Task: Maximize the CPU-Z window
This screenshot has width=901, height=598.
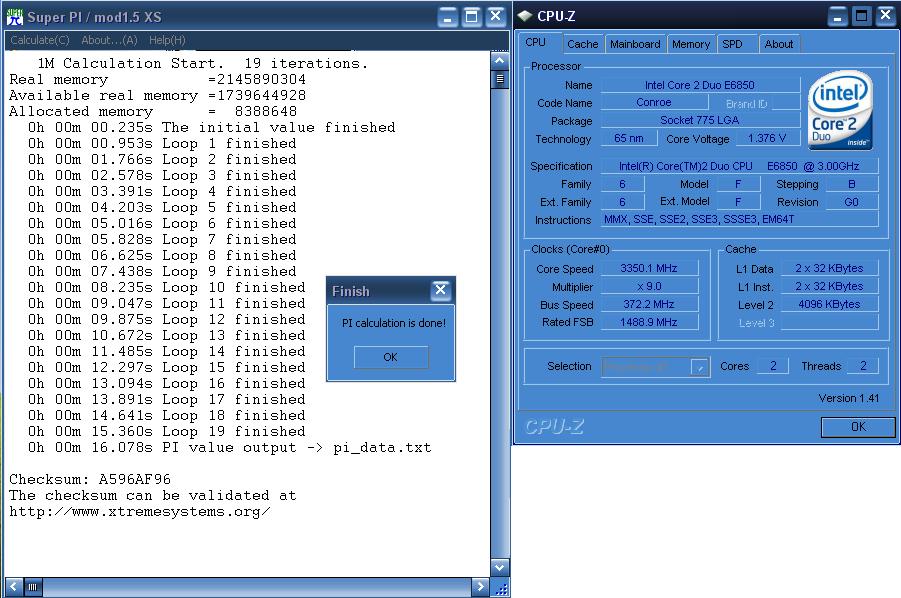Action: click(861, 16)
